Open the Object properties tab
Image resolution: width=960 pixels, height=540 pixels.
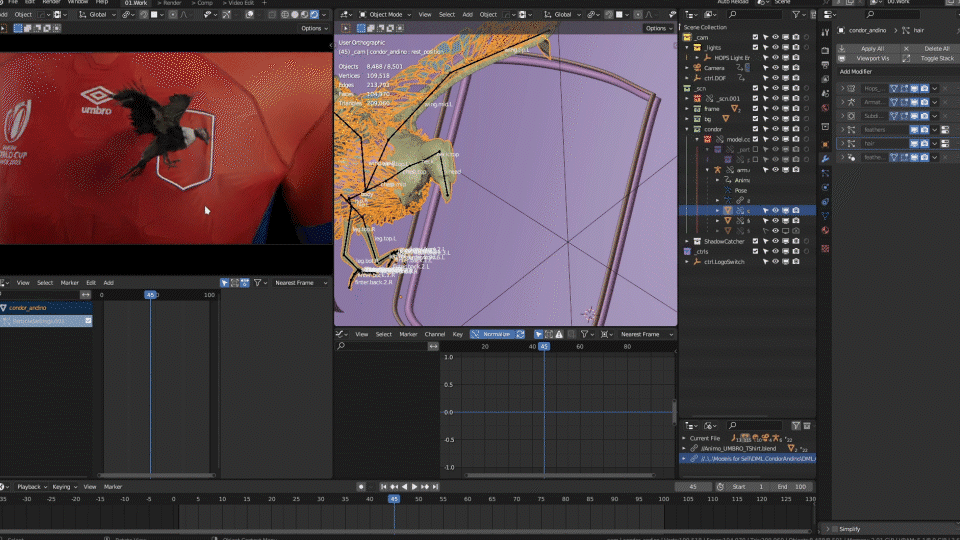pos(825,144)
